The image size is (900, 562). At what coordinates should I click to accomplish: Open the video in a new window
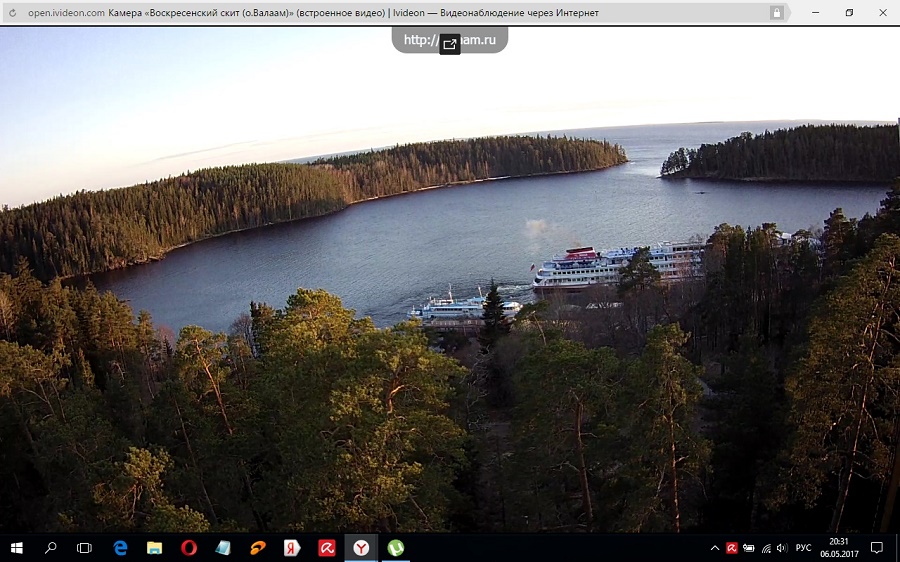click(x=450, y=44)
